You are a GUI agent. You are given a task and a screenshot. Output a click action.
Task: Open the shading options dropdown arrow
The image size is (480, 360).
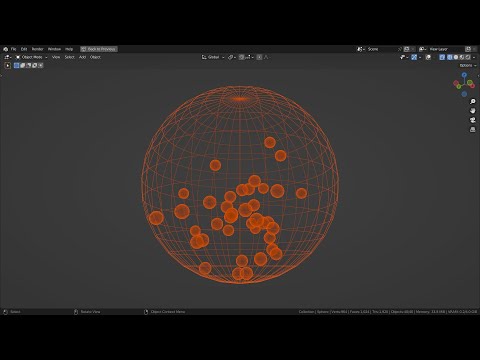(x=474, y=57)
